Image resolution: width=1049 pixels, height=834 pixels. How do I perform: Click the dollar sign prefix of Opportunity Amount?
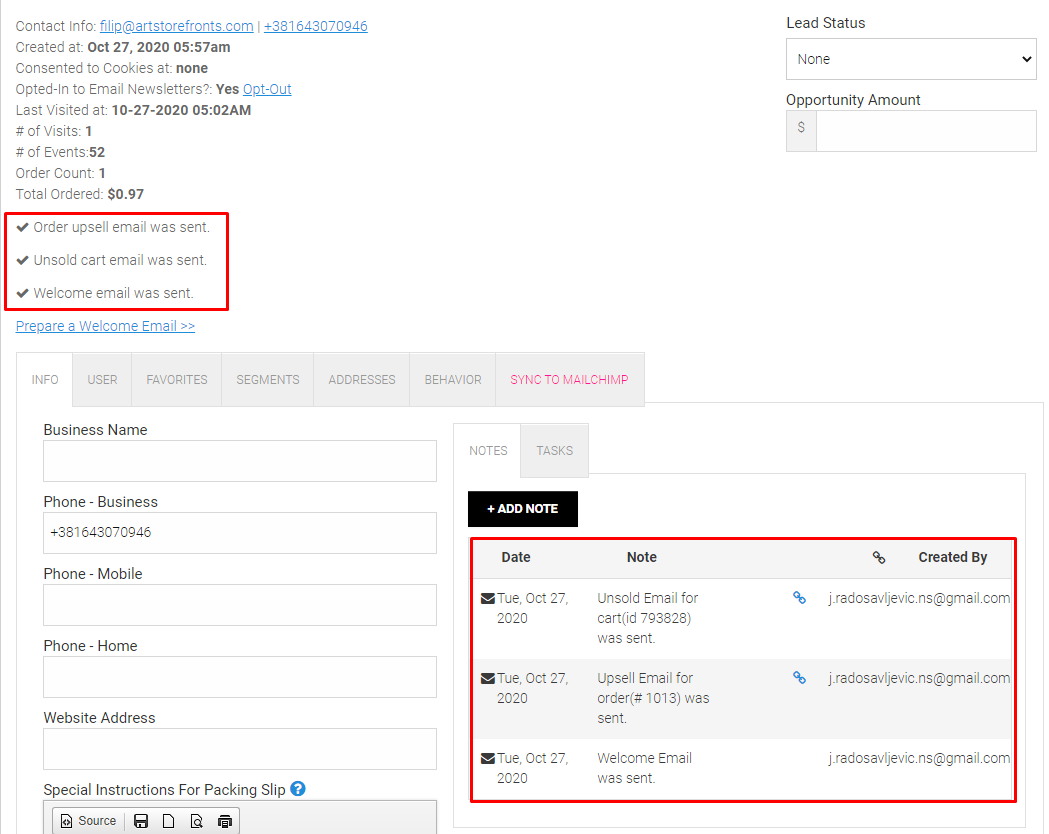click(x=801, y=131)
